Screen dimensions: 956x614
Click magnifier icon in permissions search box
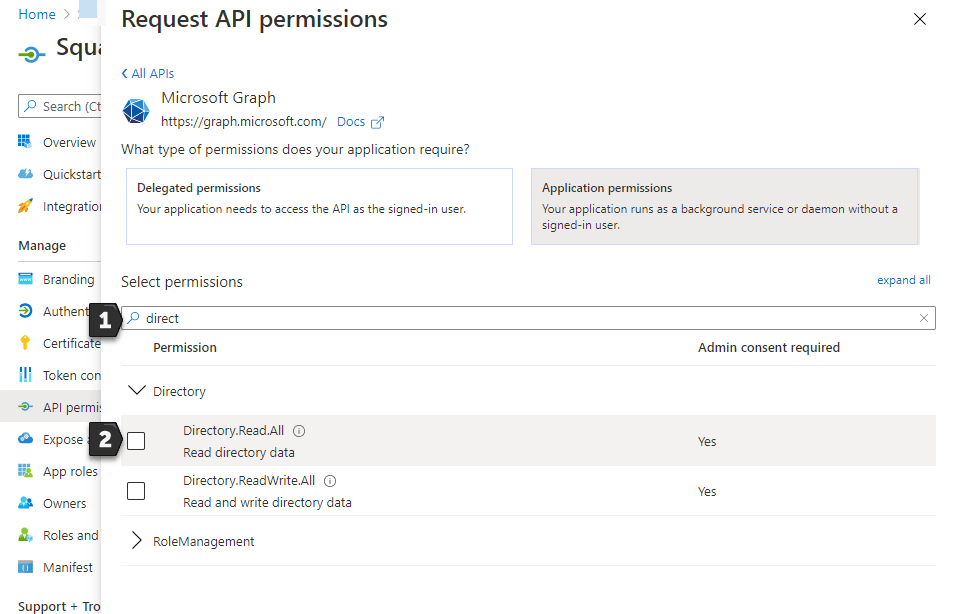click(134, 318)
